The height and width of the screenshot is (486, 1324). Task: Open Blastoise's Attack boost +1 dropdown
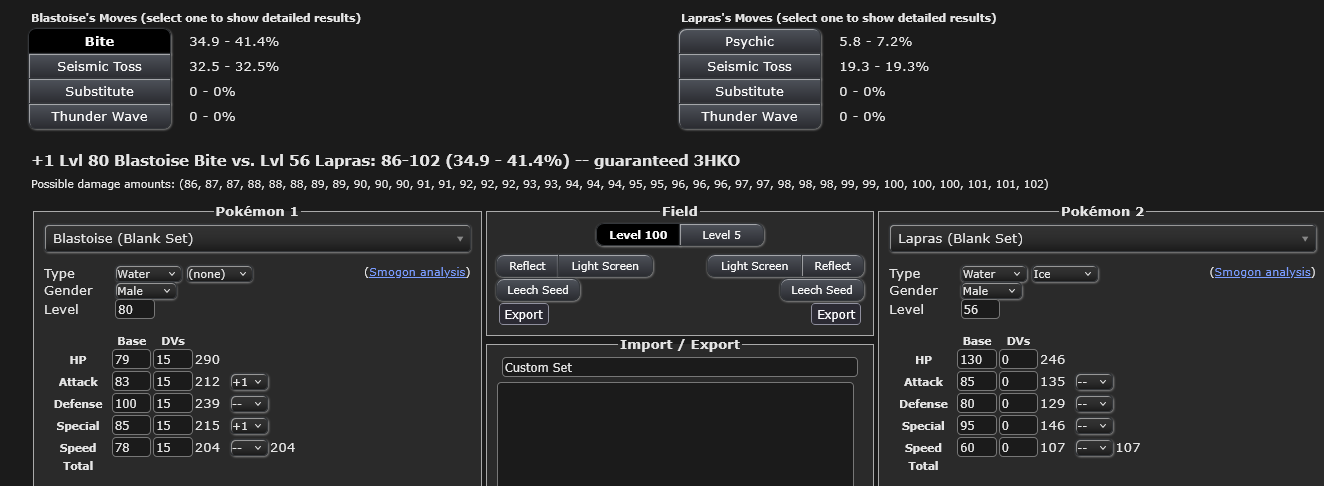click(249, 382)
